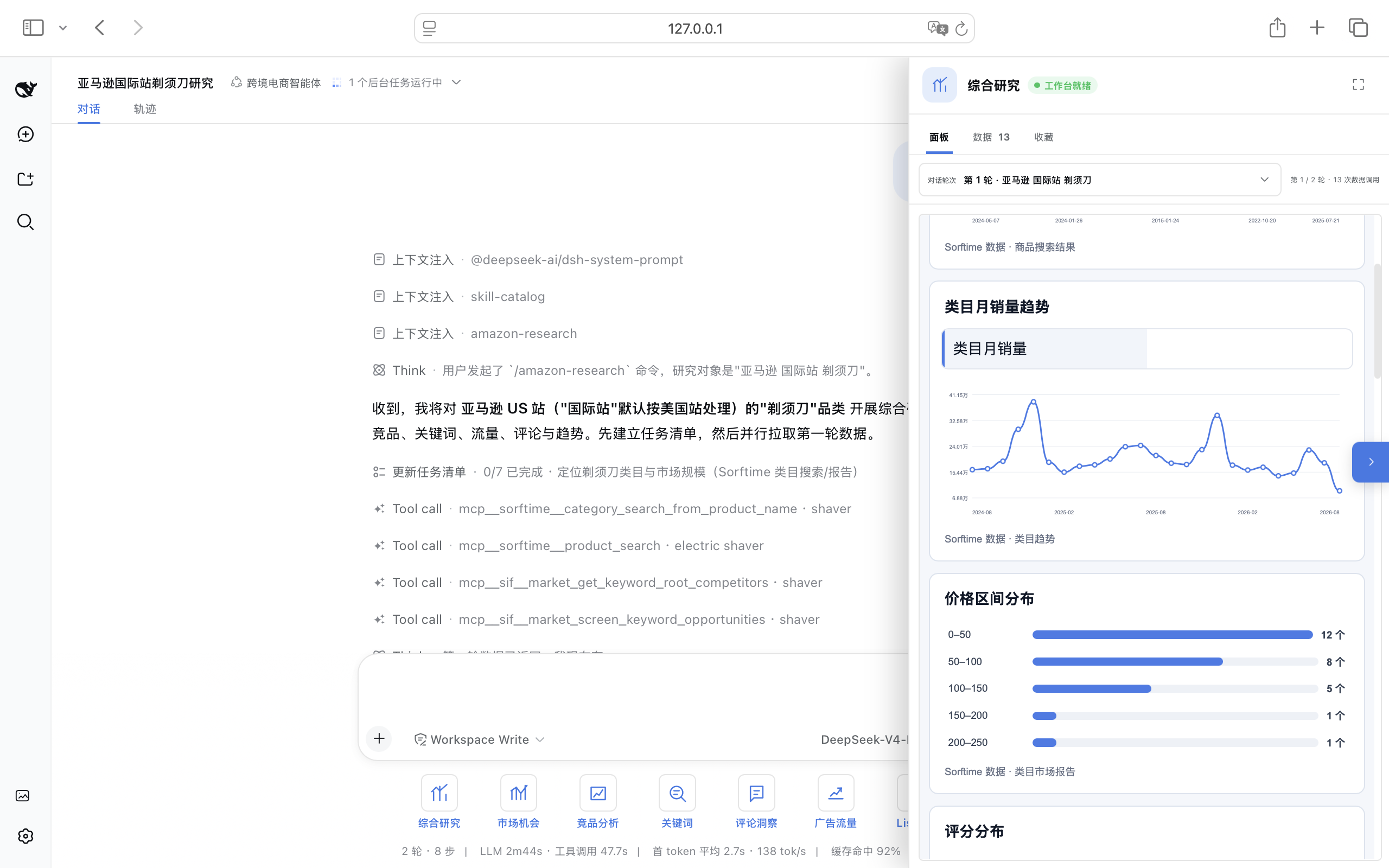Open the 上下文注入 amazon-research row

point(475,334)
